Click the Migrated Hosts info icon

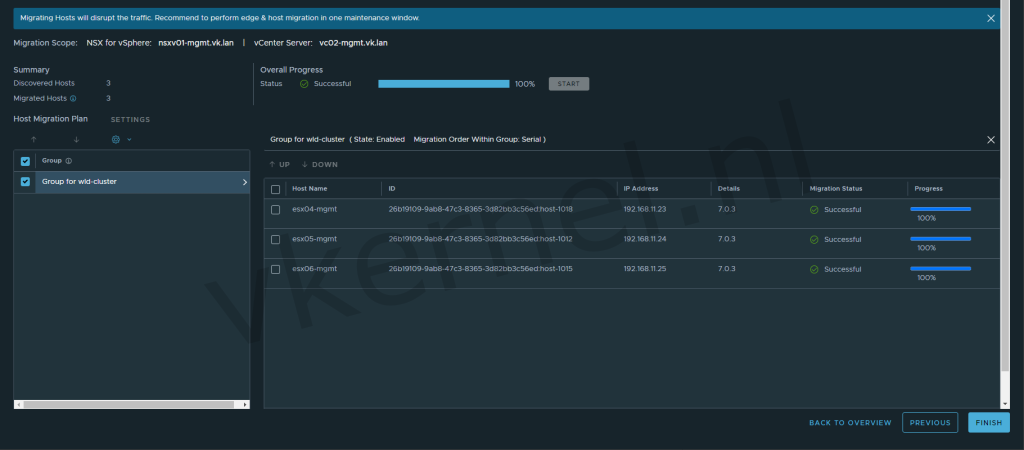point(73,99)
